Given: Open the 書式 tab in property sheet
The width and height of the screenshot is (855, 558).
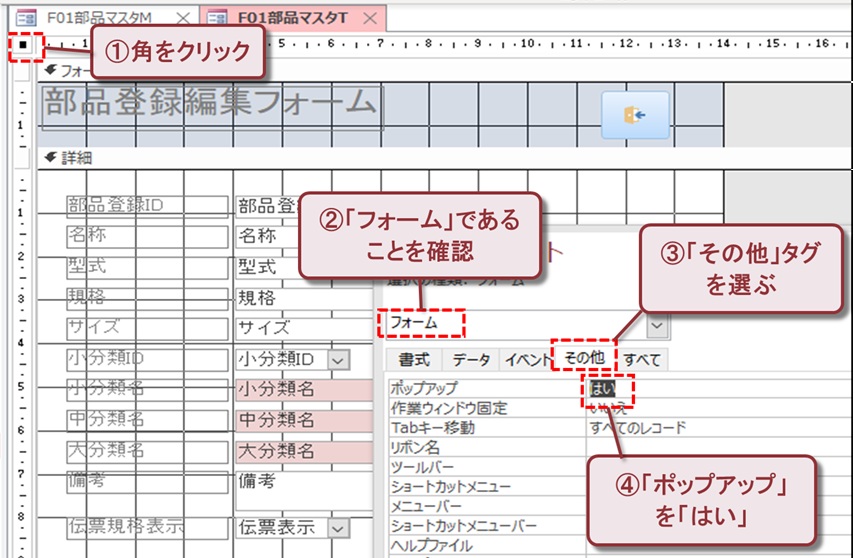Looking at the screenshot, I should pyautogui.click(x=413, y=360).
